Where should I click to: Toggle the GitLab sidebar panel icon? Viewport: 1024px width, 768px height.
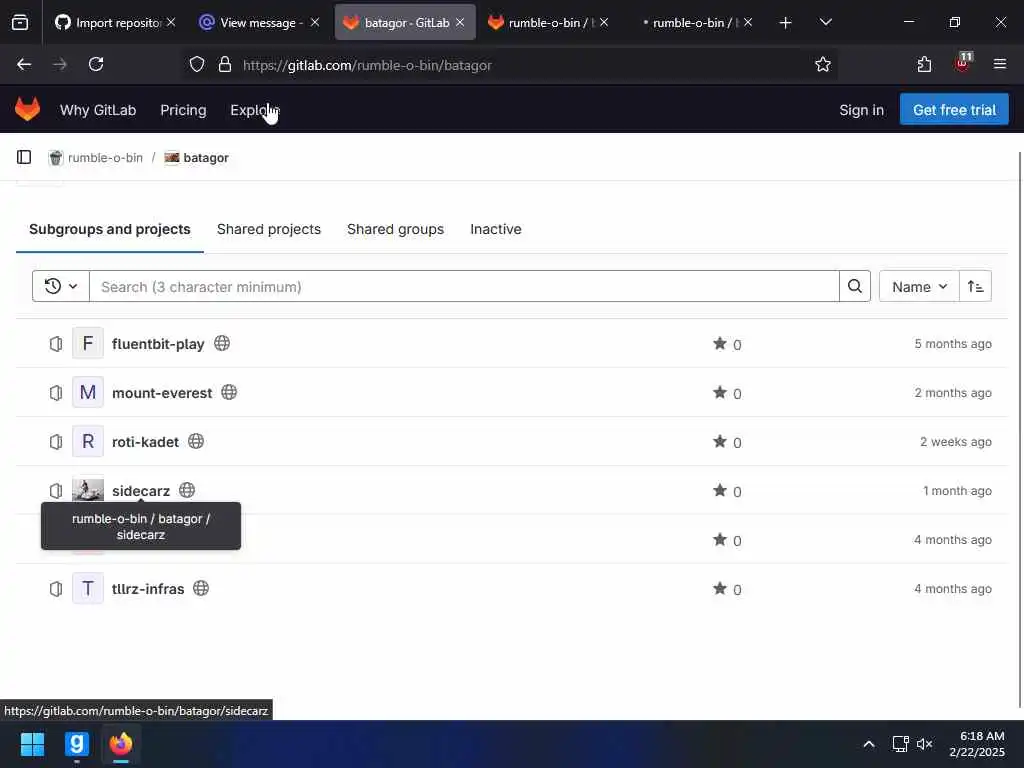point(24,157)
